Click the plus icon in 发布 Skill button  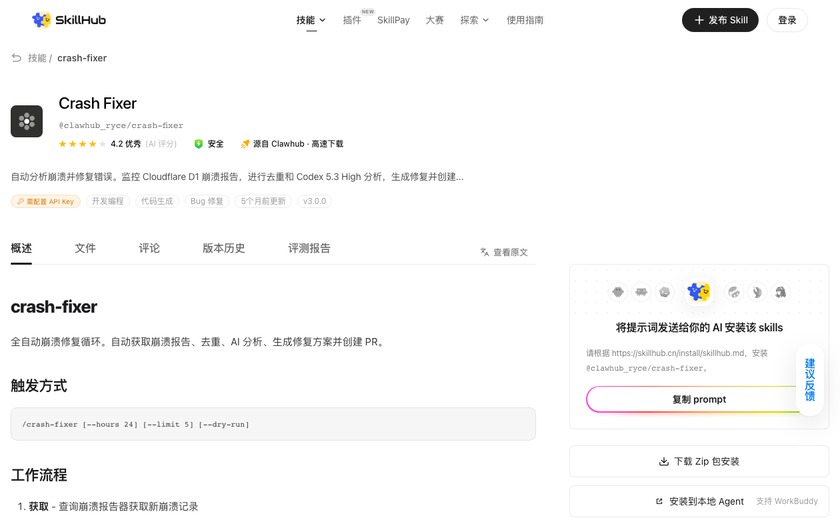pos(699,20)
